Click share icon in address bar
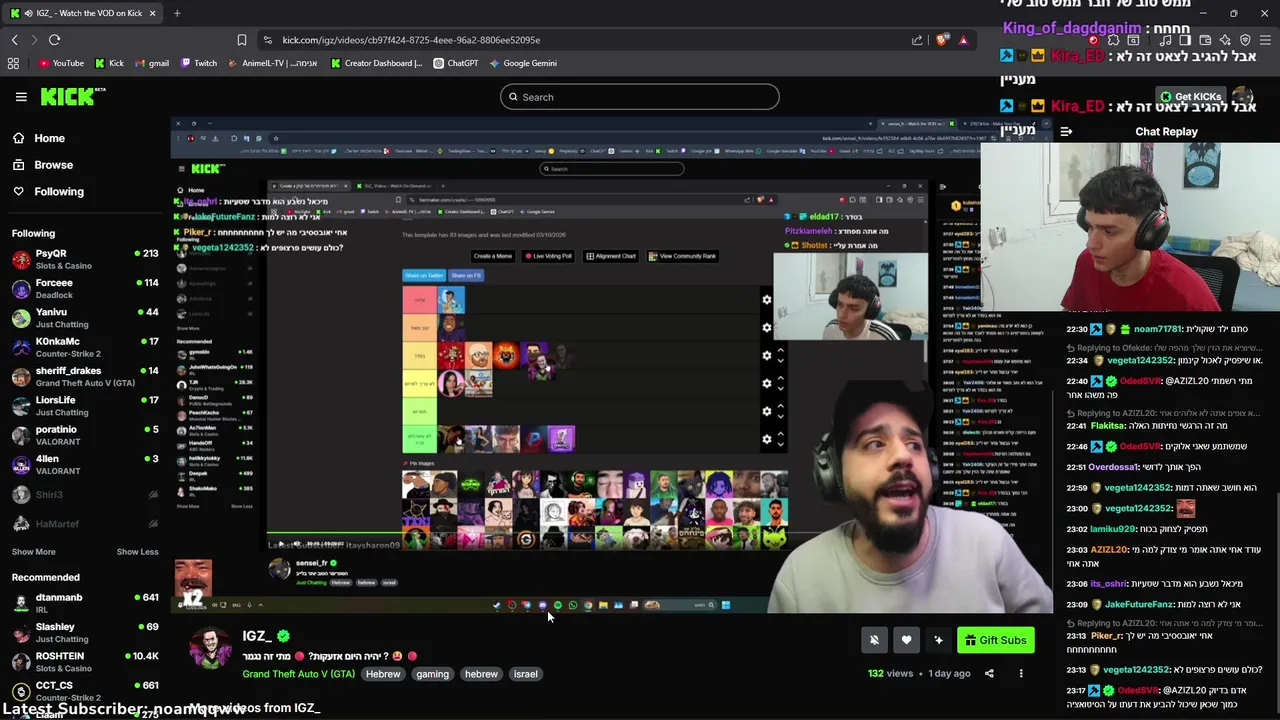 [x=917, y=40]
